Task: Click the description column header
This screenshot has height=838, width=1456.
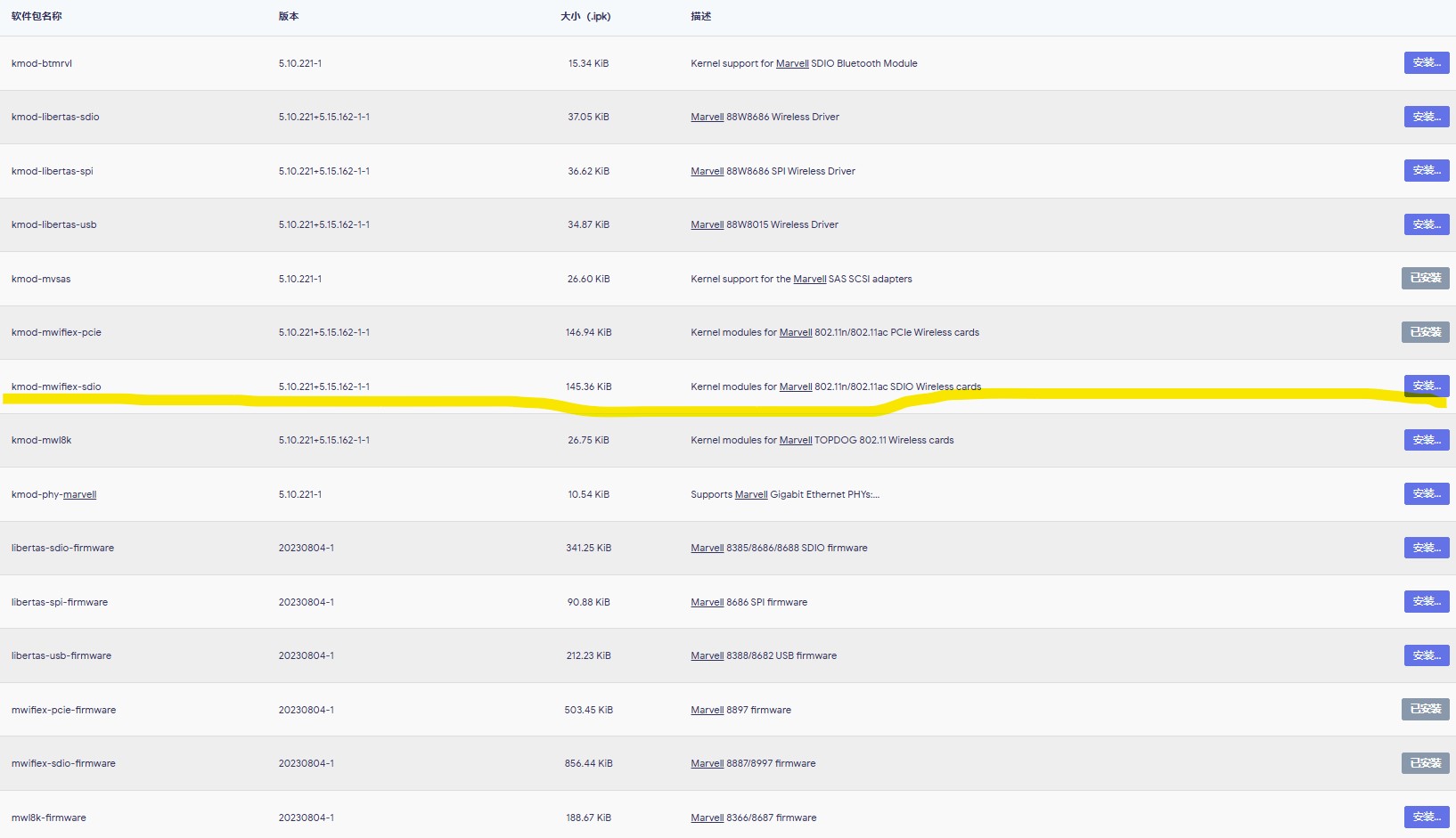Action: coord(701,16)
